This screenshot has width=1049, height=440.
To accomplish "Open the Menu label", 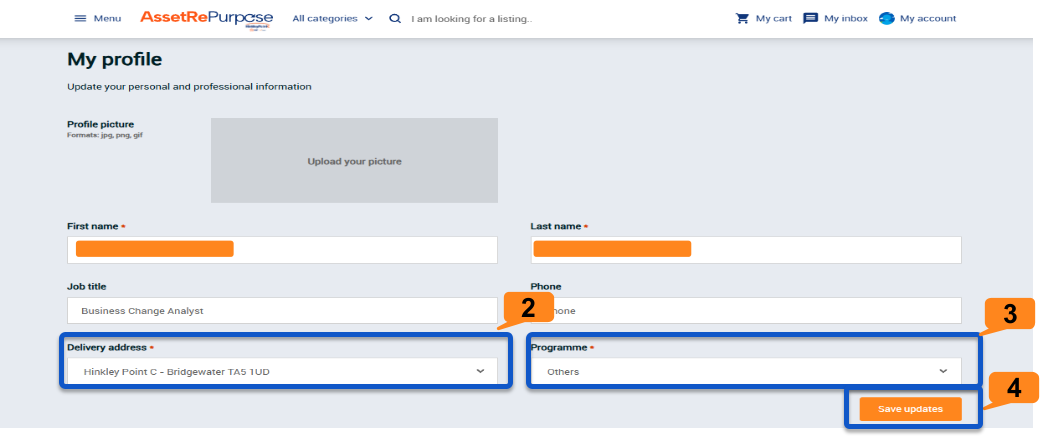I will [x=107, y=19].
